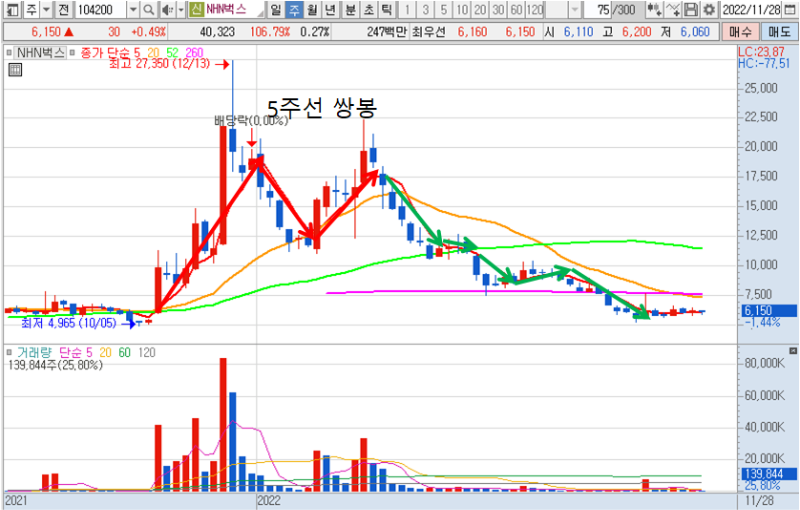Viewport: 800px width, 510px height.
Task: Click the 배당락(0,00%) dividend marker
Action: pyautogui.click(x=251, y=121)
